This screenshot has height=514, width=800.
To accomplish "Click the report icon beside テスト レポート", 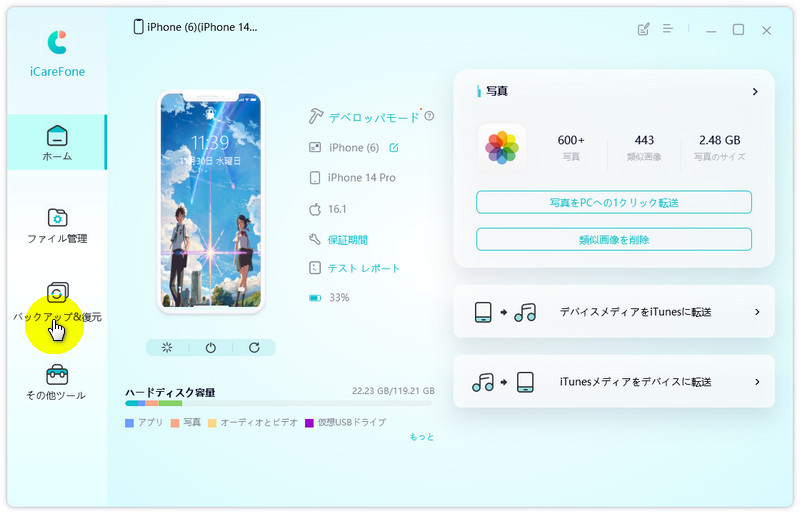I will [x=315, y=267].
